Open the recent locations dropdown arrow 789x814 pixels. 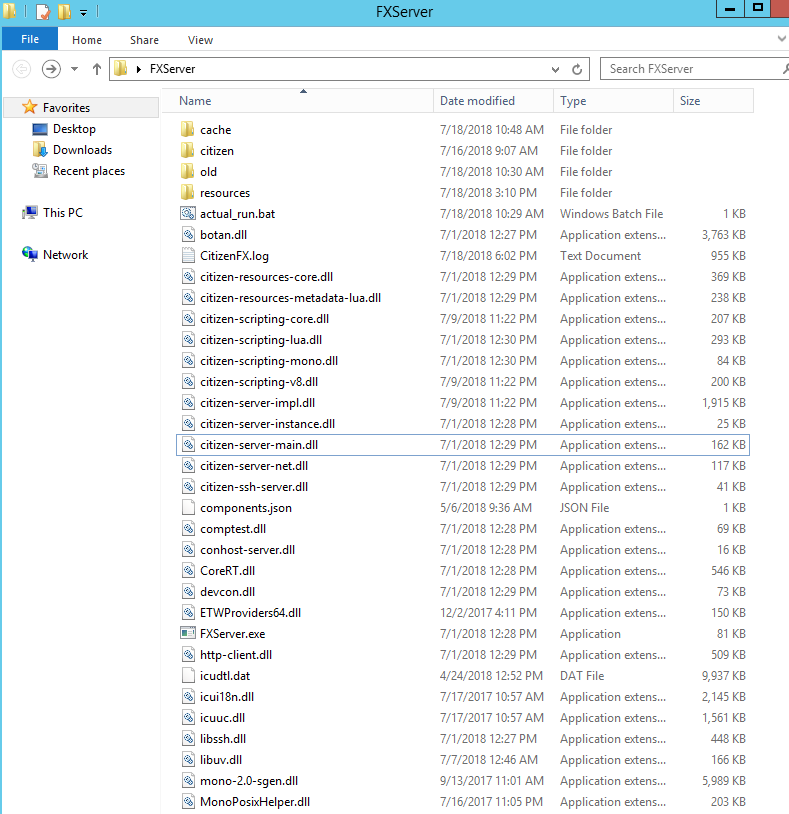(75, 69)
